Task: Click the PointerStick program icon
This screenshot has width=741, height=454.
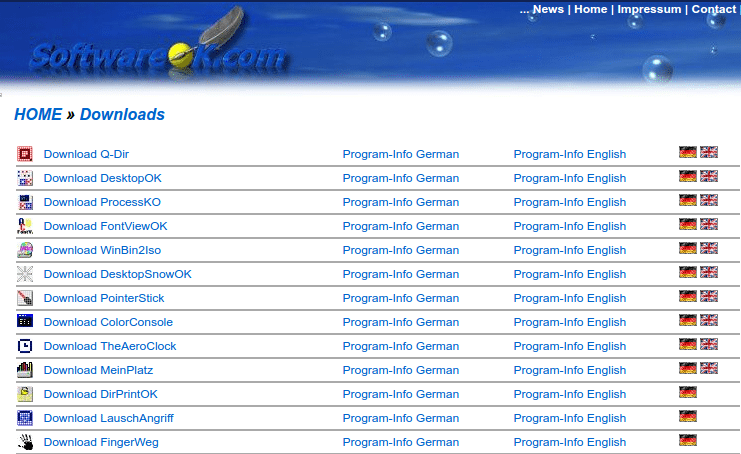Action: tap(25, 298)
